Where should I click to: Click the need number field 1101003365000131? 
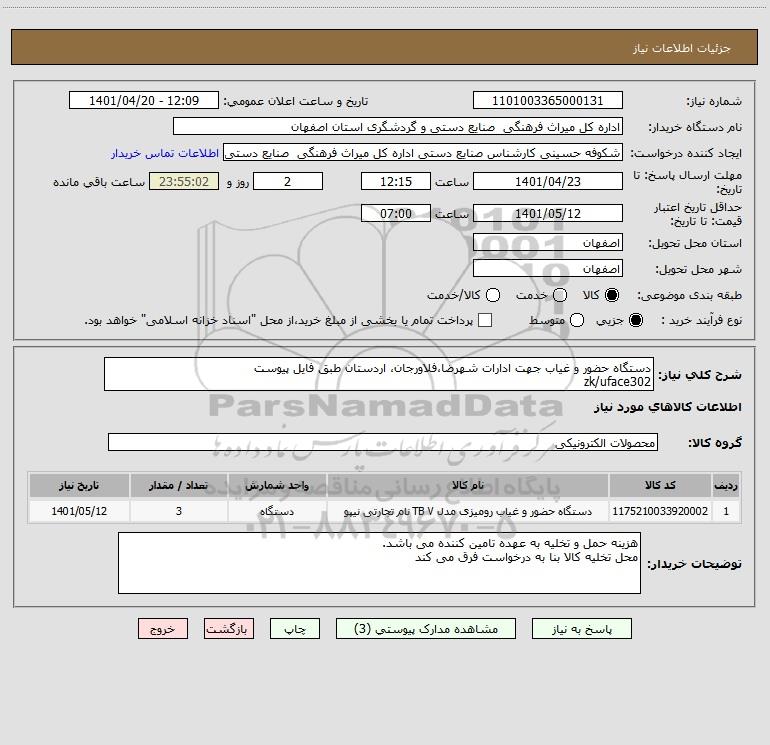pos(548,101)
